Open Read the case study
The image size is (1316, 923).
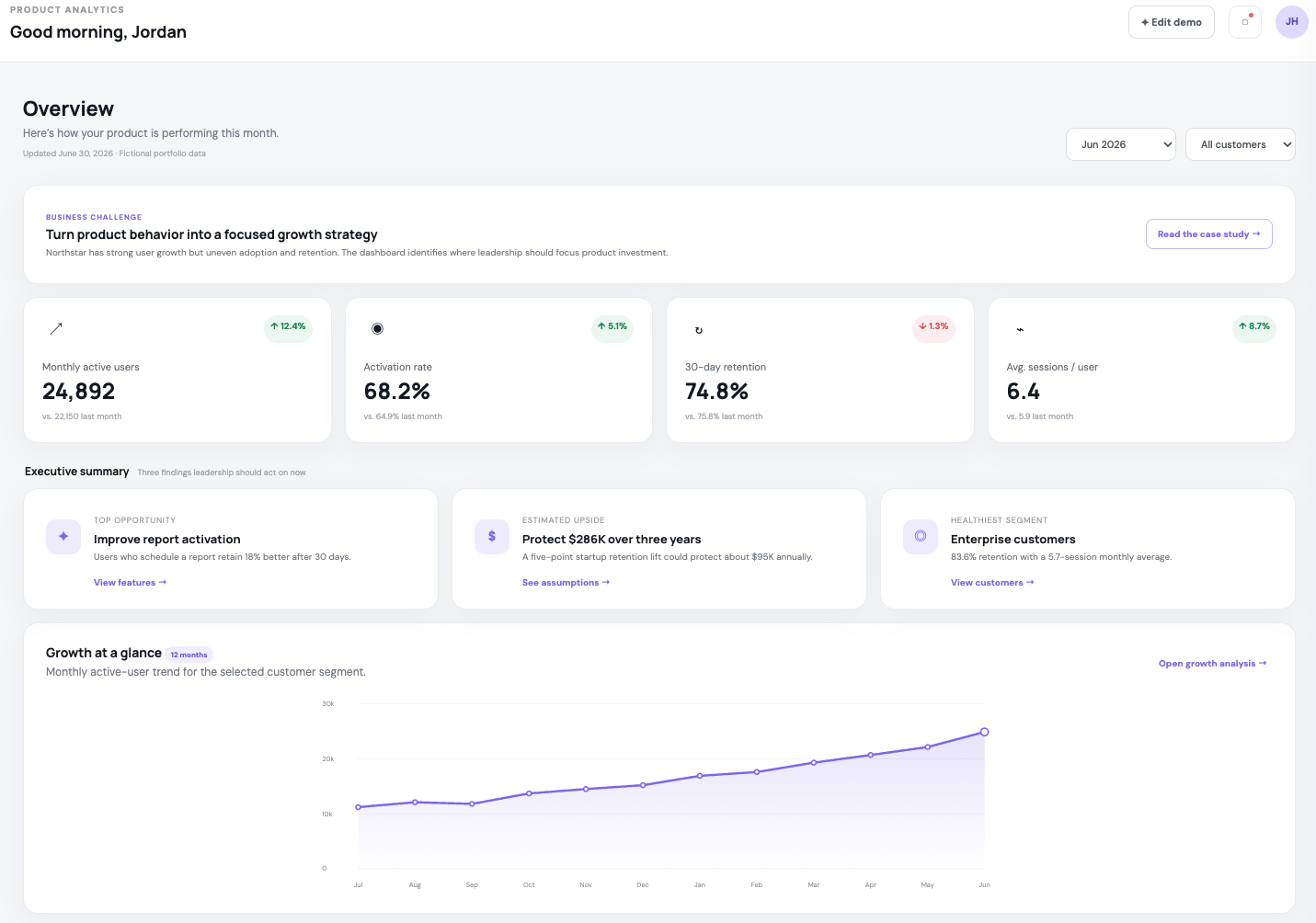point(1209,234)
